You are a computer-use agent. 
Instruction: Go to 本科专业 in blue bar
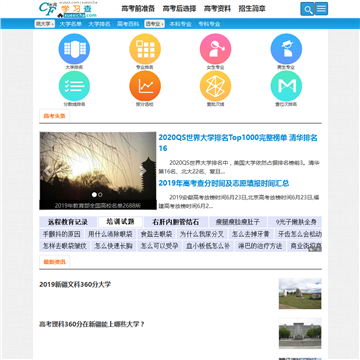pyautogui.click(x=181, y=24)
